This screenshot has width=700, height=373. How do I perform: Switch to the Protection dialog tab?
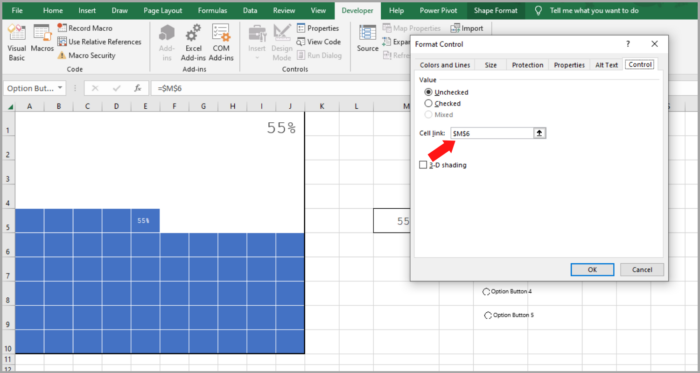[x=527, y=65]
